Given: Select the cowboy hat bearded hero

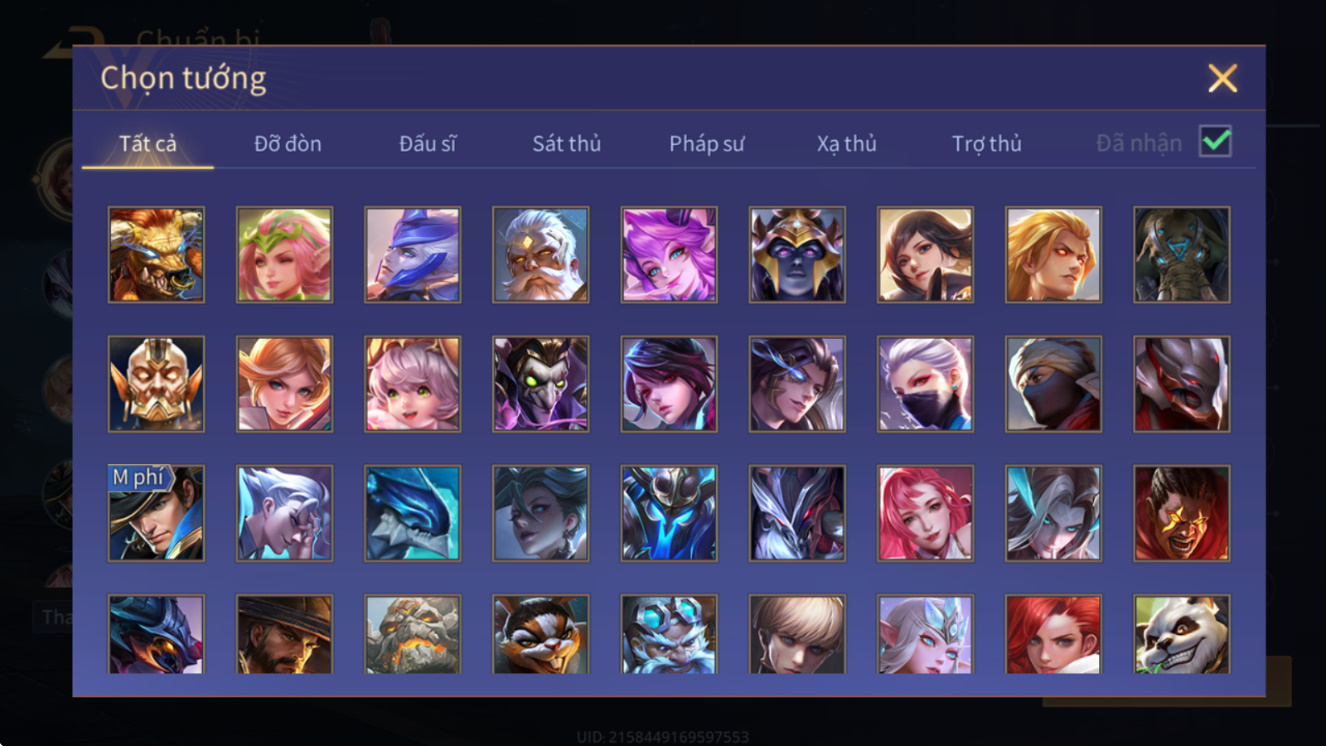Looking at the screenshot, I should coord(284,634).
